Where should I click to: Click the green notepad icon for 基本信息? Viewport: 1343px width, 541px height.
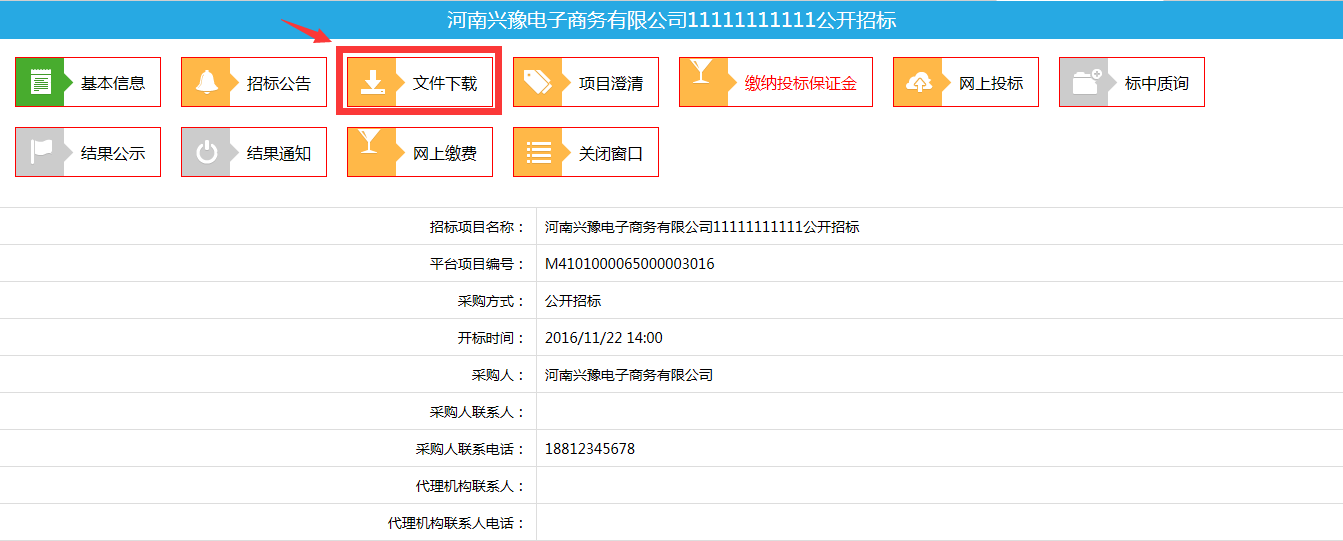tap(40, 82)
